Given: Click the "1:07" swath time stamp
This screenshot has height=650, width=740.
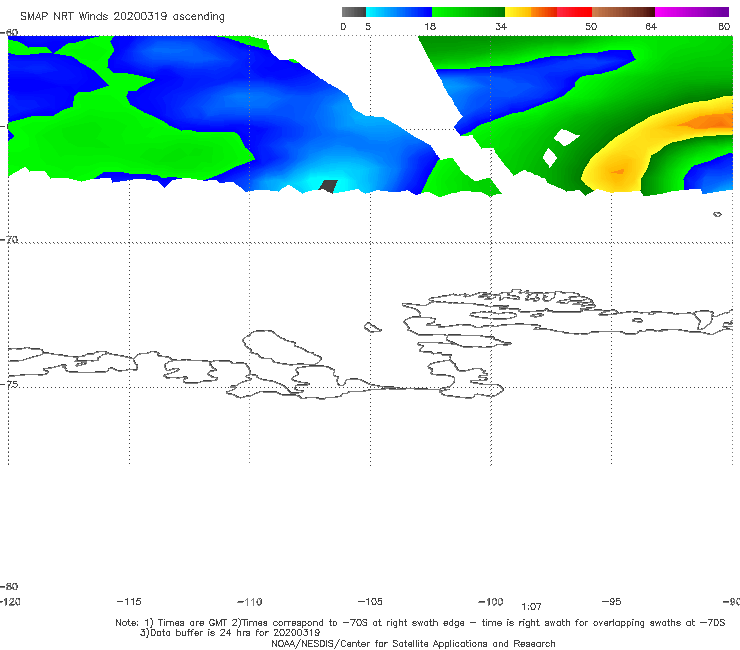Looking at the screenshot, I should tap(531, 606).
